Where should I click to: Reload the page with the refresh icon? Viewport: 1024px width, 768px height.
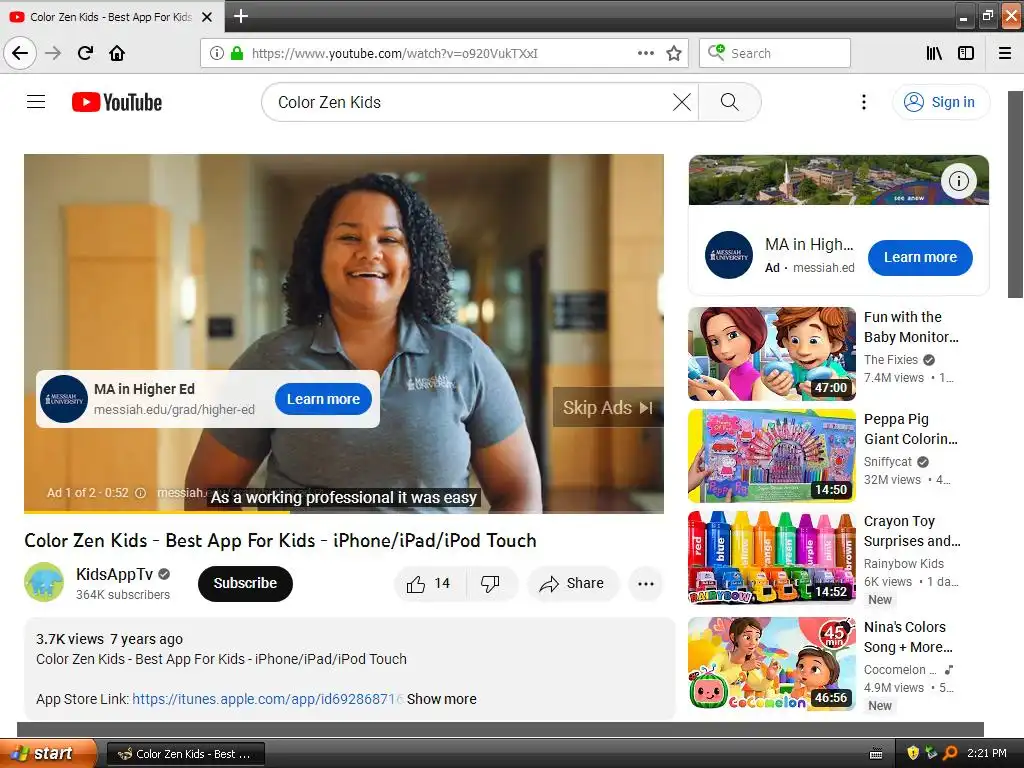point(85,53)
